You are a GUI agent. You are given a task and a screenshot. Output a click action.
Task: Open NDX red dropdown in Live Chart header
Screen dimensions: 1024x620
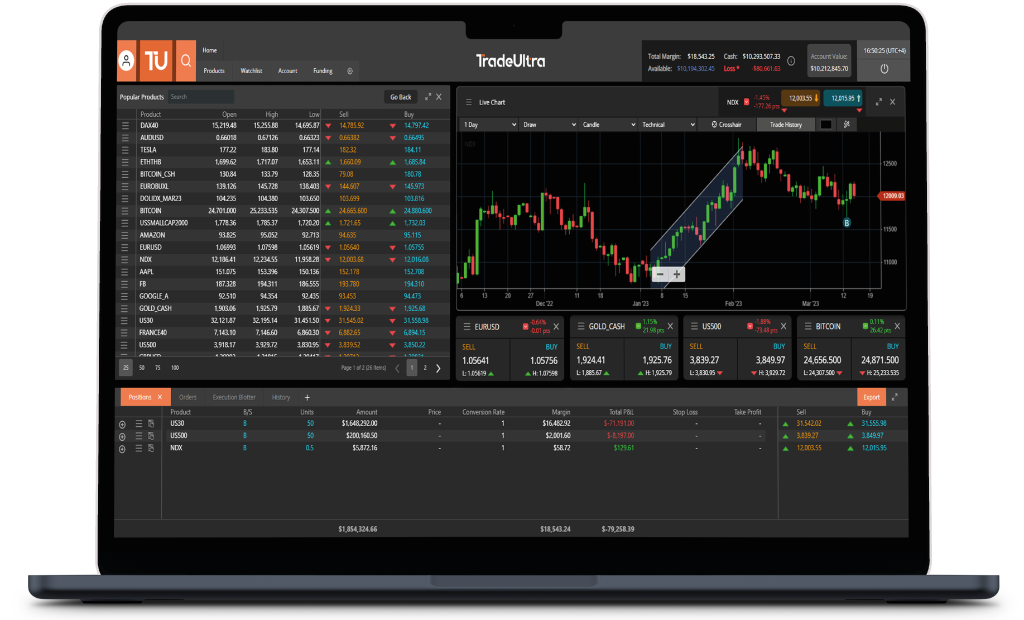click(x=746, y=102)
